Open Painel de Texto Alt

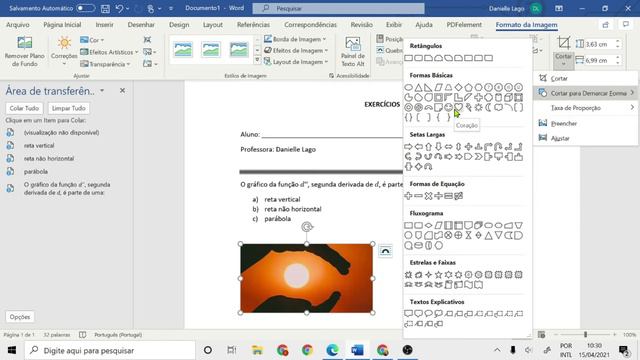tap(353, 52)
